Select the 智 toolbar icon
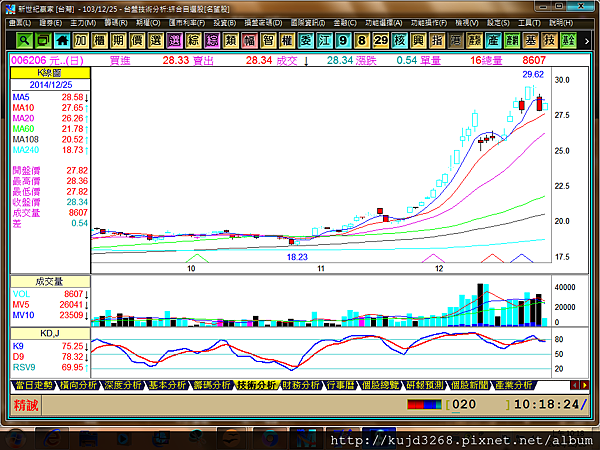The image size is (600, 450). click(x=268, y=40)
